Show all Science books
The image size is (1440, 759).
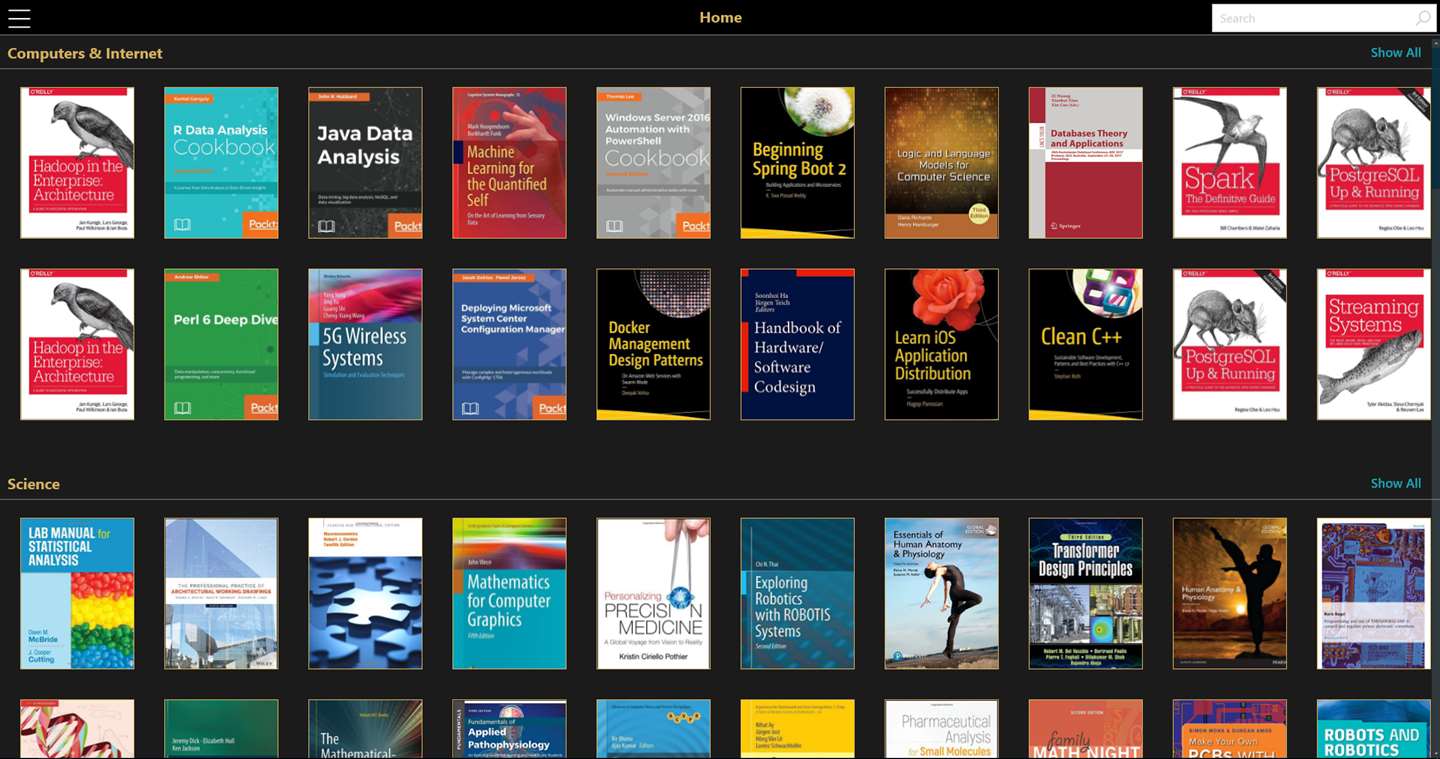pyautogui.click(x=1395, y=483)
